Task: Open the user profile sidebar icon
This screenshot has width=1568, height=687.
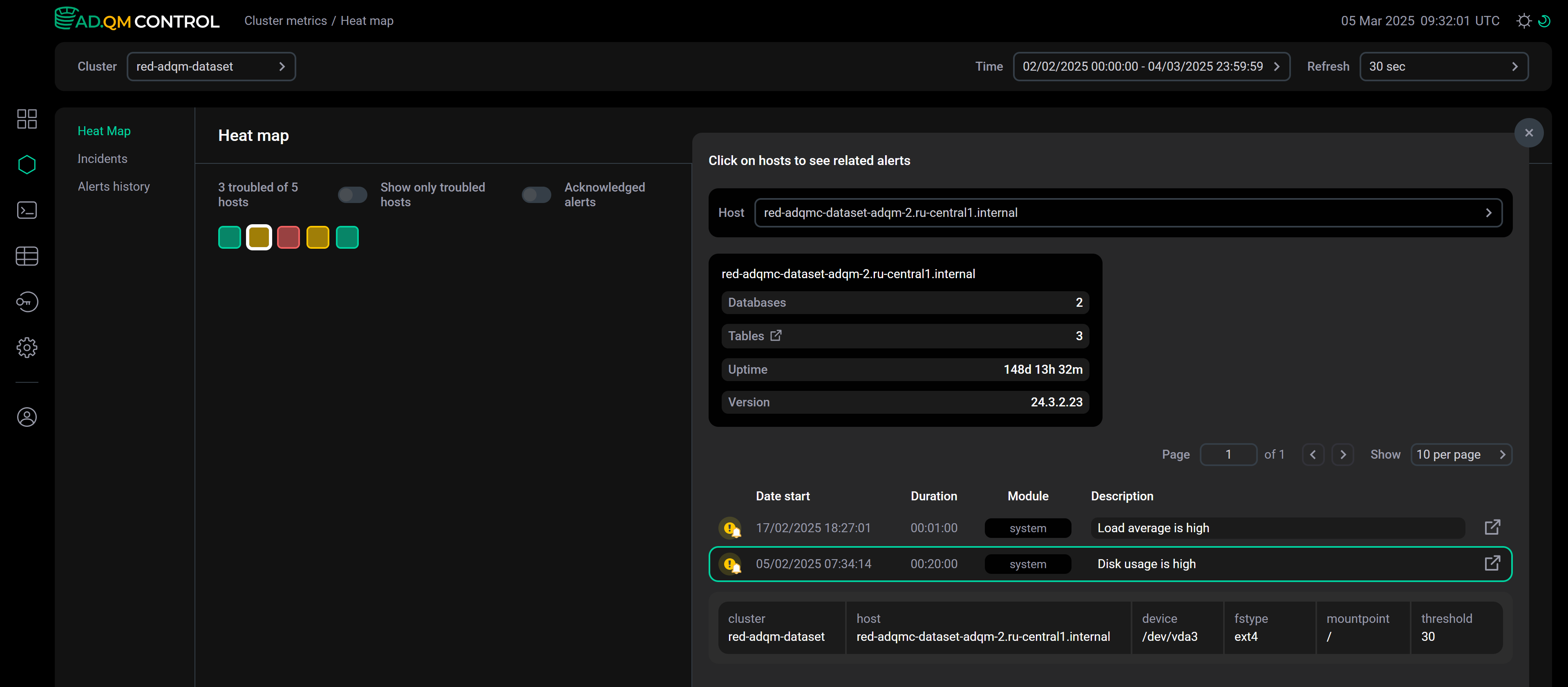Action: [27, 417]
